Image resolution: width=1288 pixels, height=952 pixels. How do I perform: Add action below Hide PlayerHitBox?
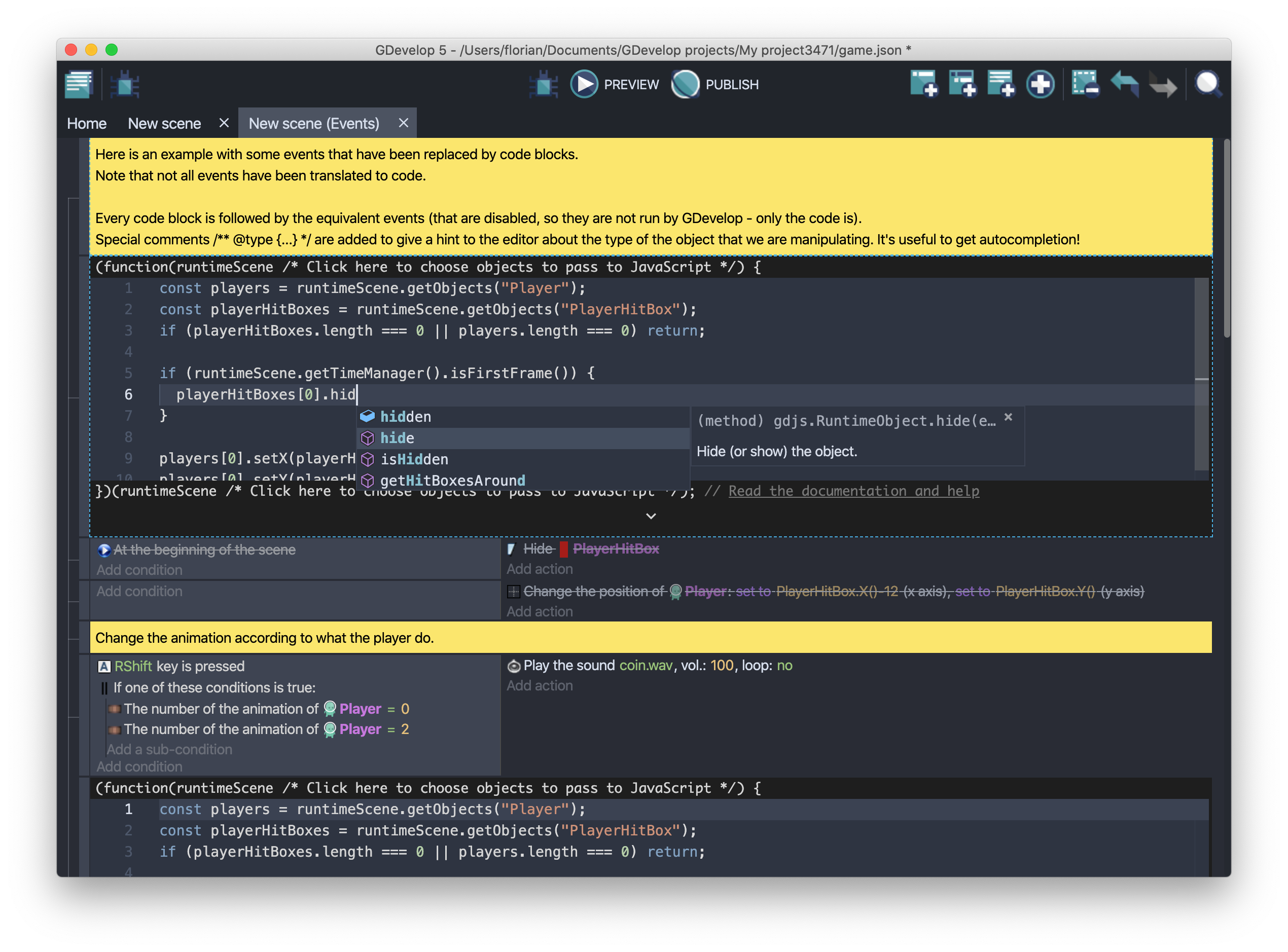[x=540, y=569]
